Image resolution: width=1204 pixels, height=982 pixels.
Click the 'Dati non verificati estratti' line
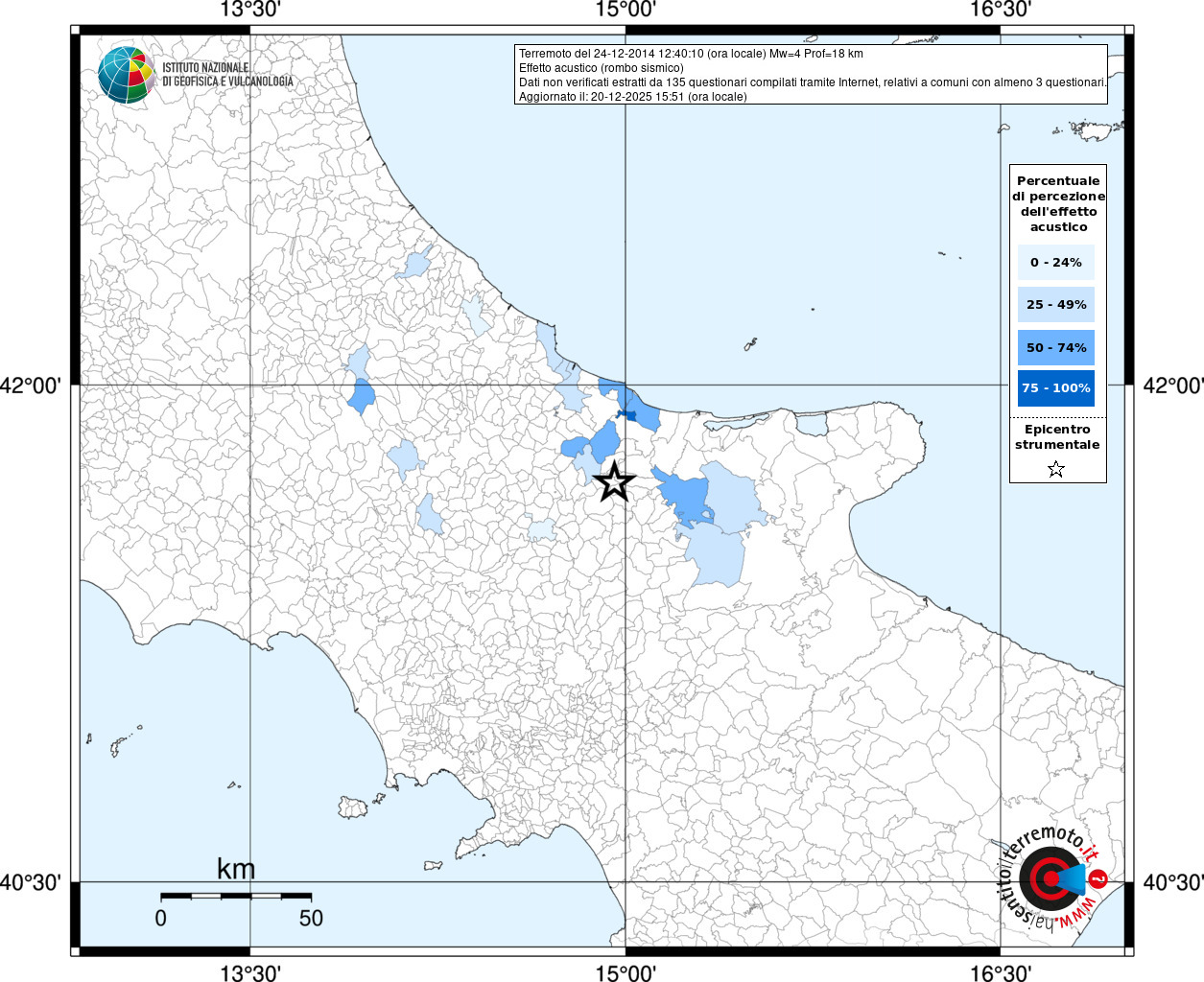pyautogui.click(x=813, y=82)
